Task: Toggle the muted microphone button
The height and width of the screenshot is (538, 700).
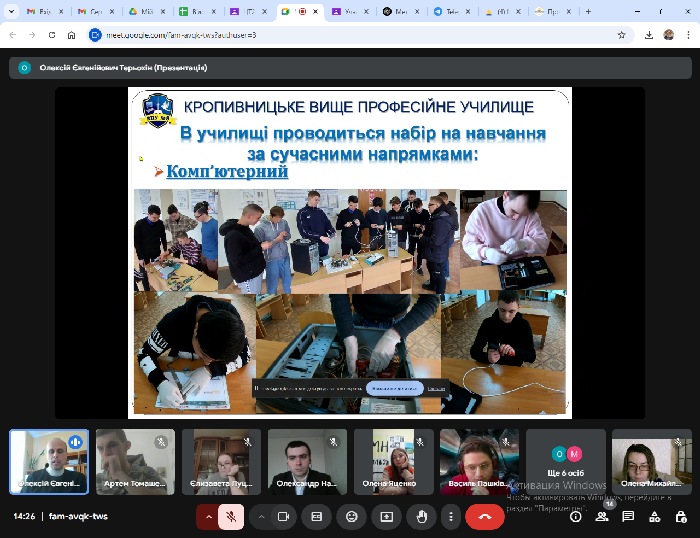Action: [231, 517]
